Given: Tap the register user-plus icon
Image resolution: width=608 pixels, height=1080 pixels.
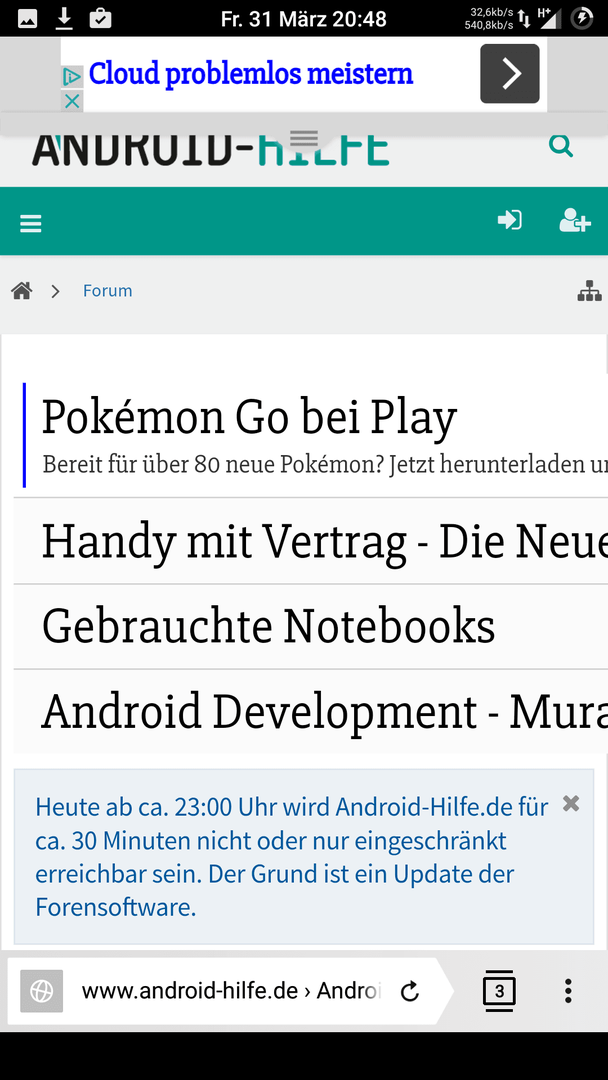Looking at the screenshot, I should (574, 221).
